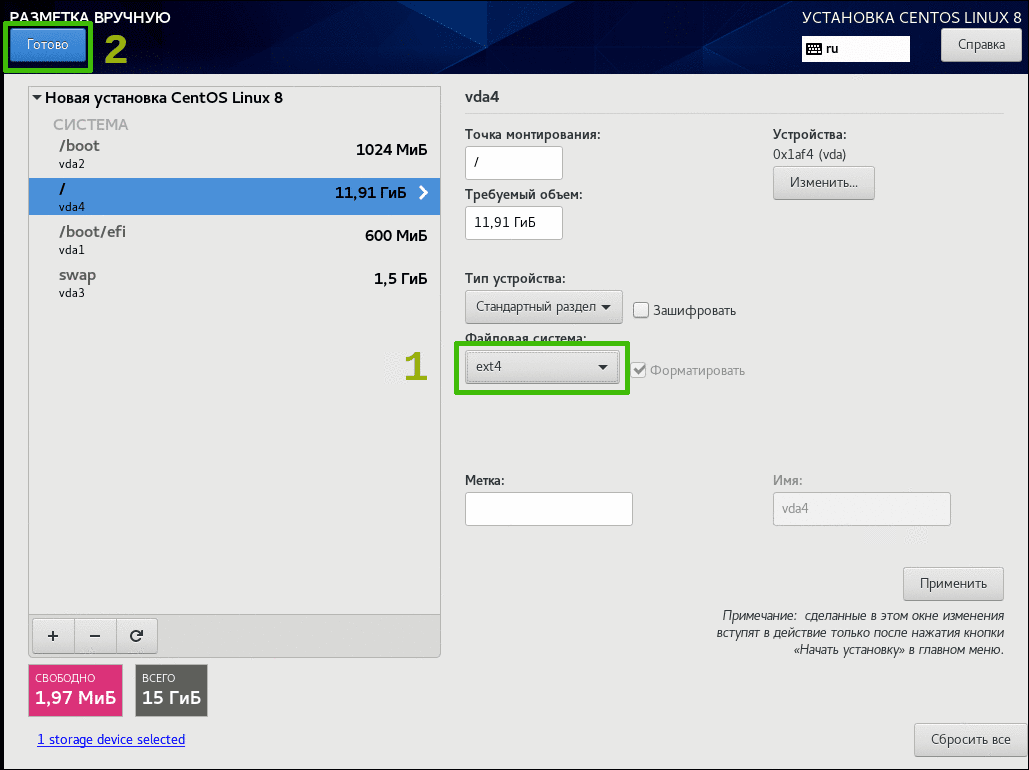Focus the Метка label field

(549, 509)
